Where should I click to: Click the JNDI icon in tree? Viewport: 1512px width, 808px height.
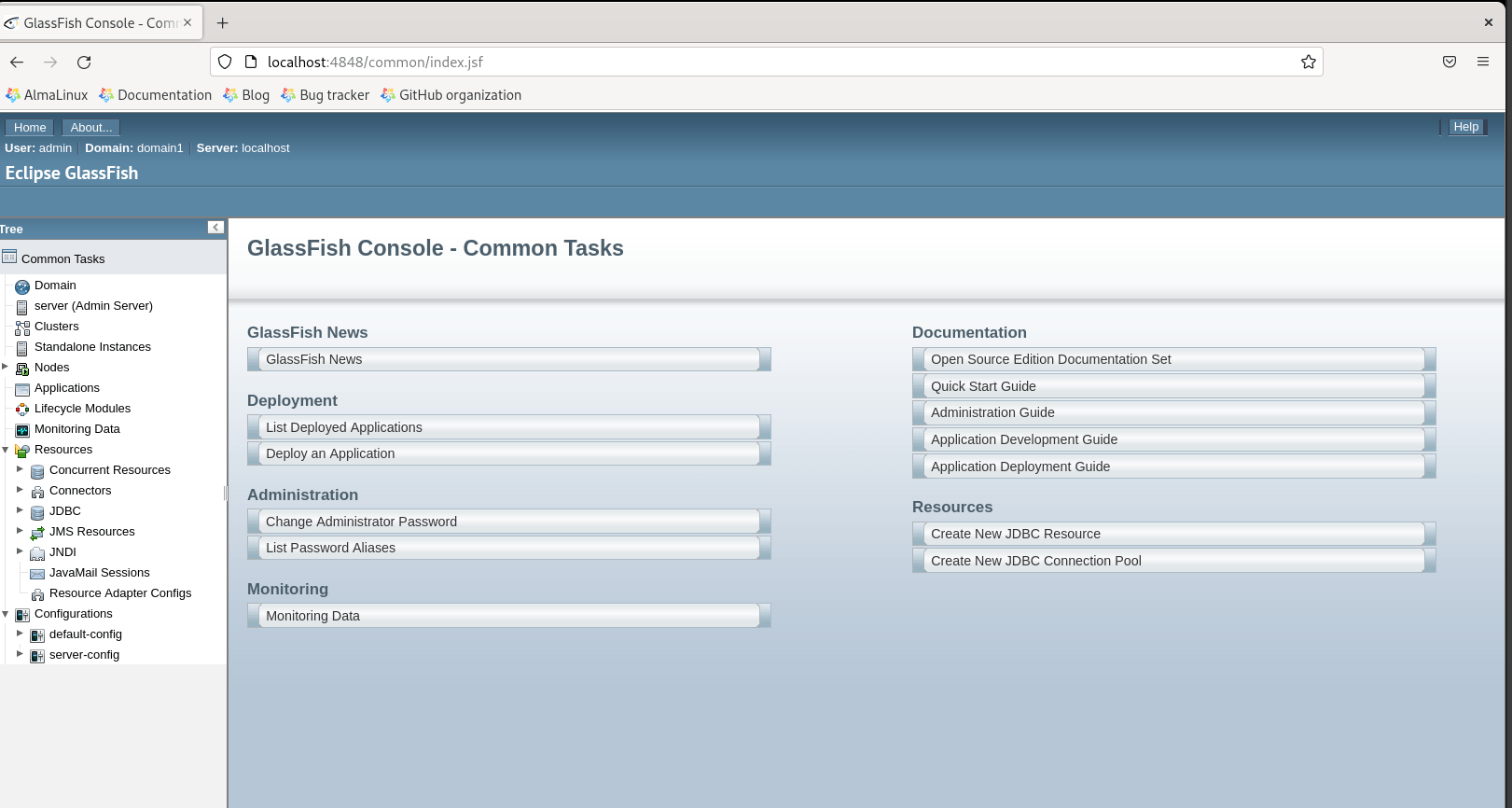[x=37, y=553]
